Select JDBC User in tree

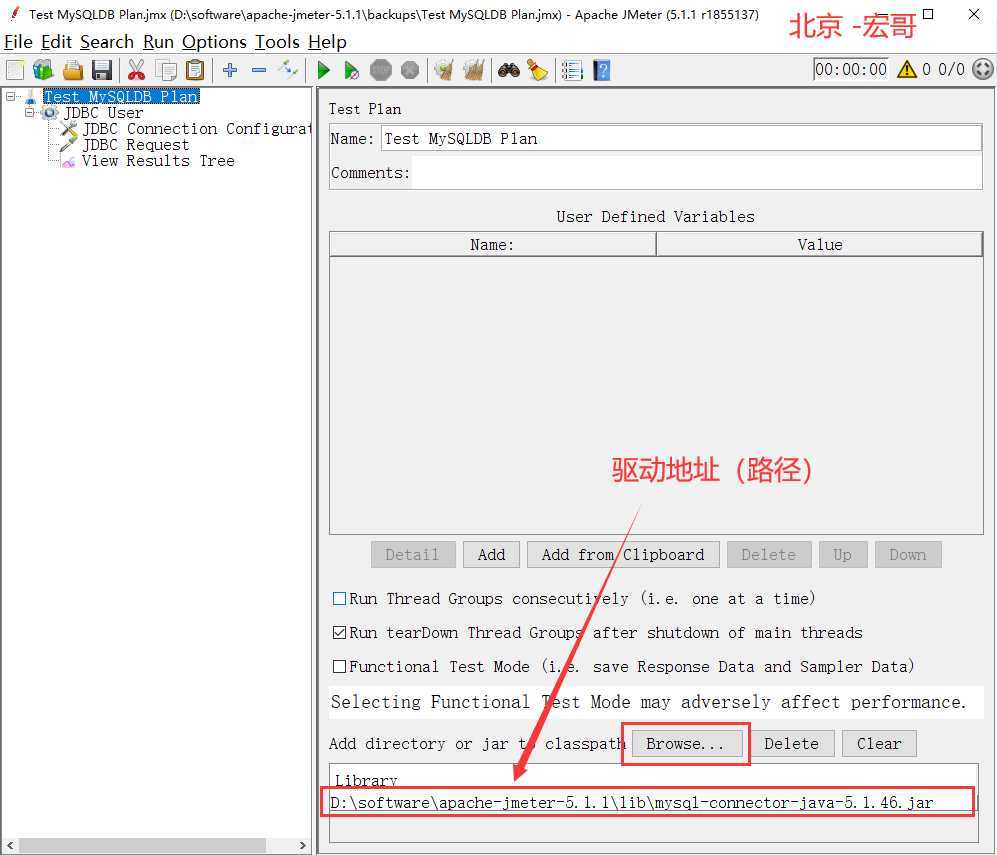[x=104, y=113]
